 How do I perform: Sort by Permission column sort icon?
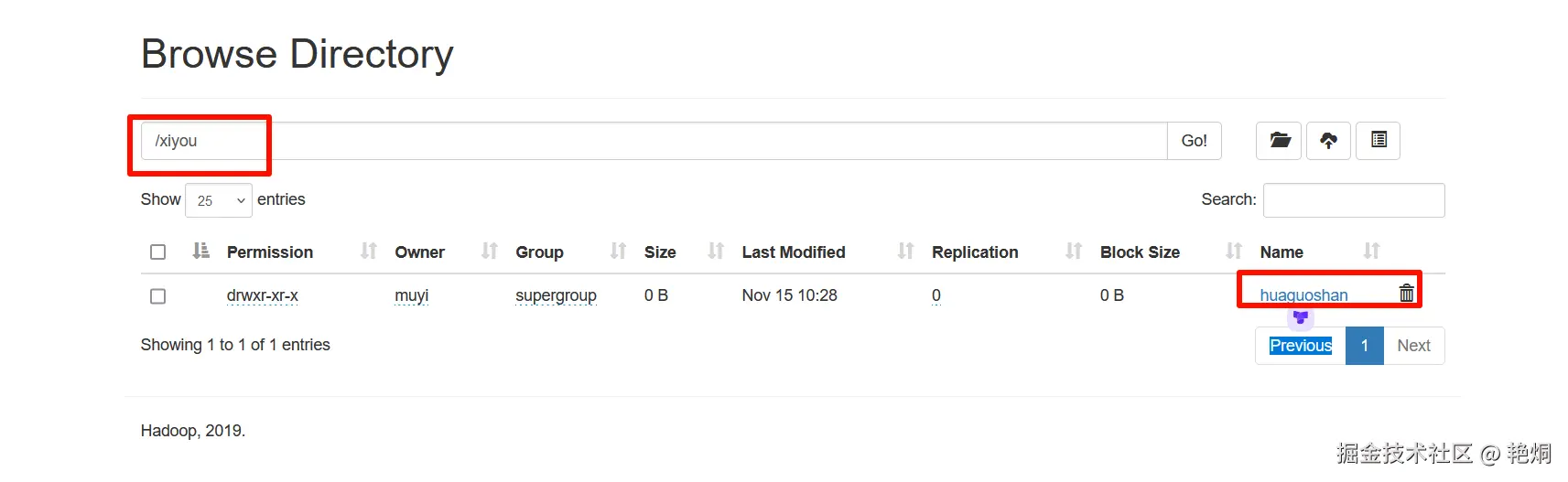368,252
